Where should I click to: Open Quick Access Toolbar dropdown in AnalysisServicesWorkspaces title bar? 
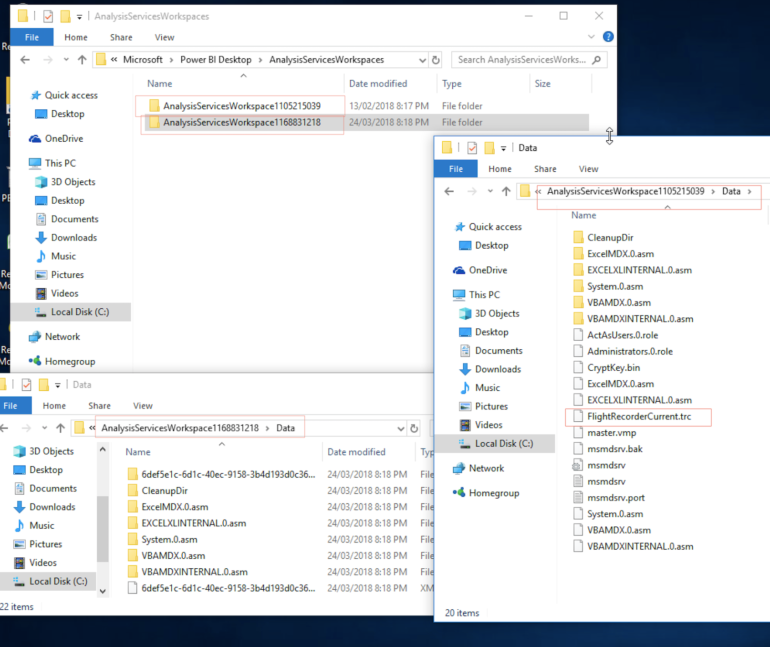pyautogui.click(x=79, y=17)
